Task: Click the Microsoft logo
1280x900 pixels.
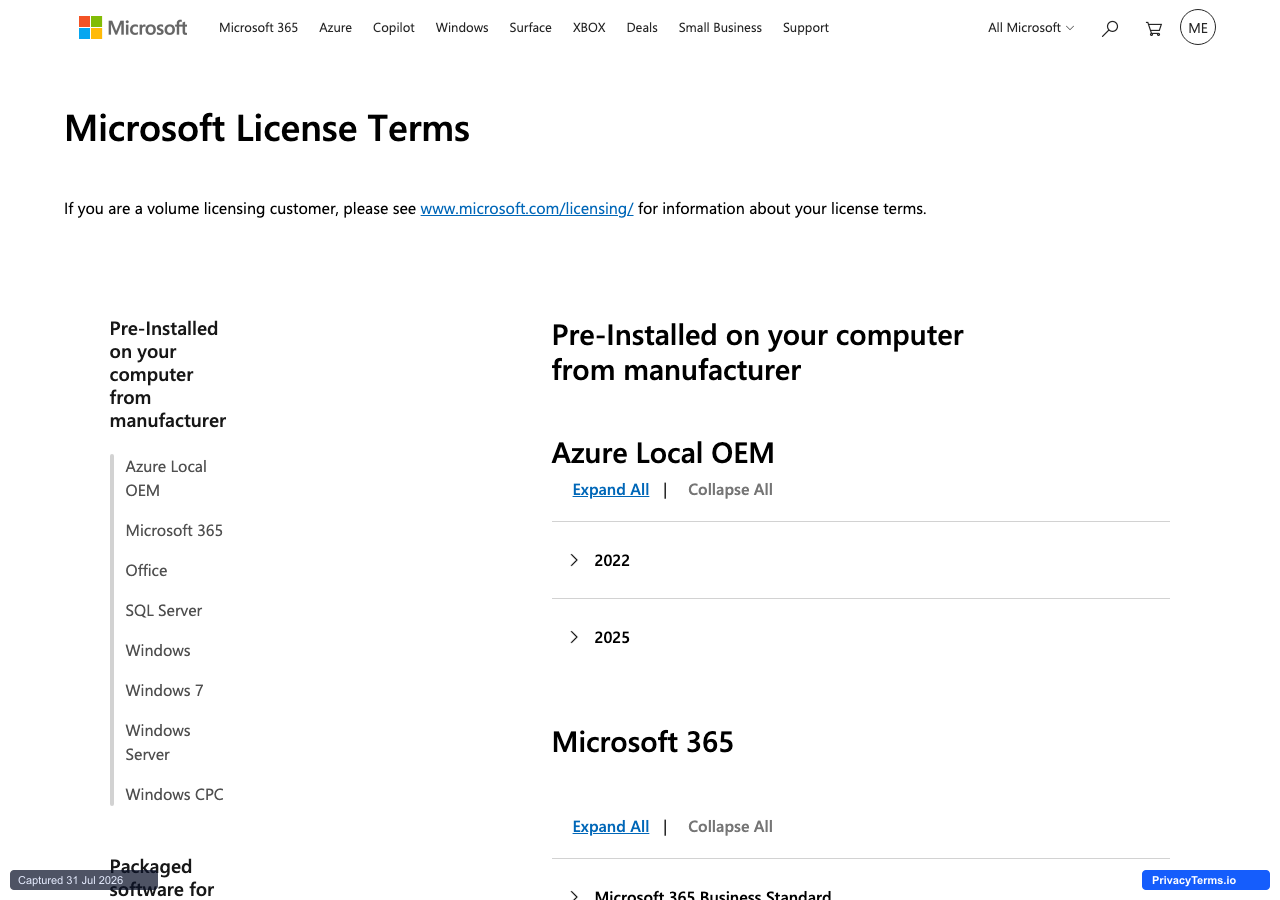Action: click(x=133, y=28)
